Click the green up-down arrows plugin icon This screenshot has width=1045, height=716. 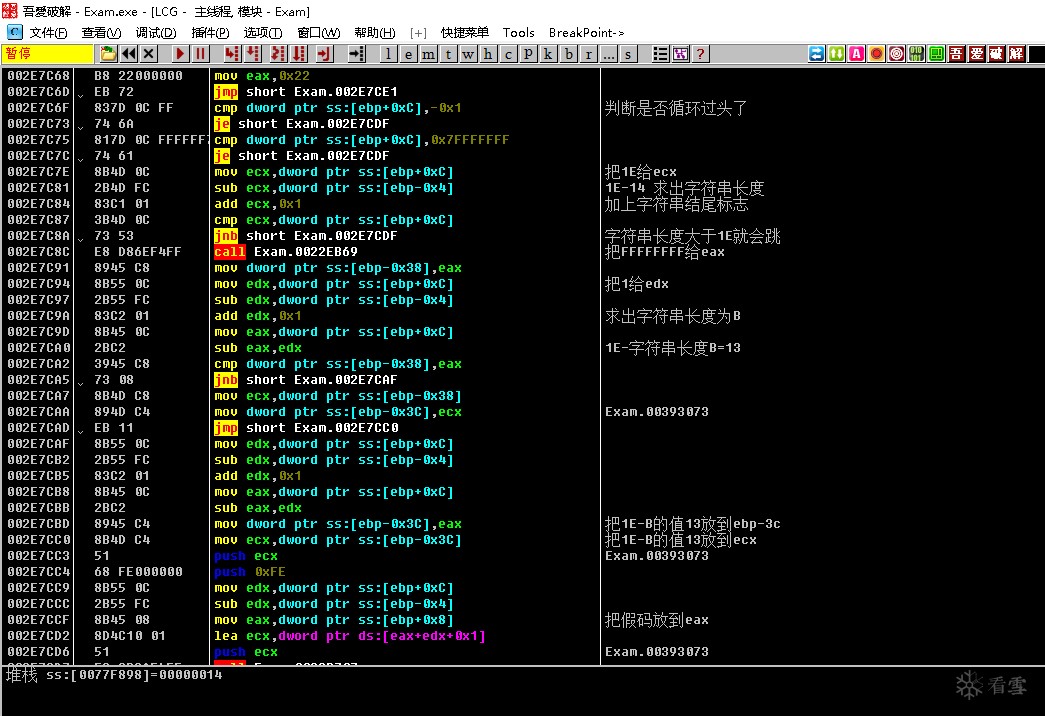(x=836, y=54)
